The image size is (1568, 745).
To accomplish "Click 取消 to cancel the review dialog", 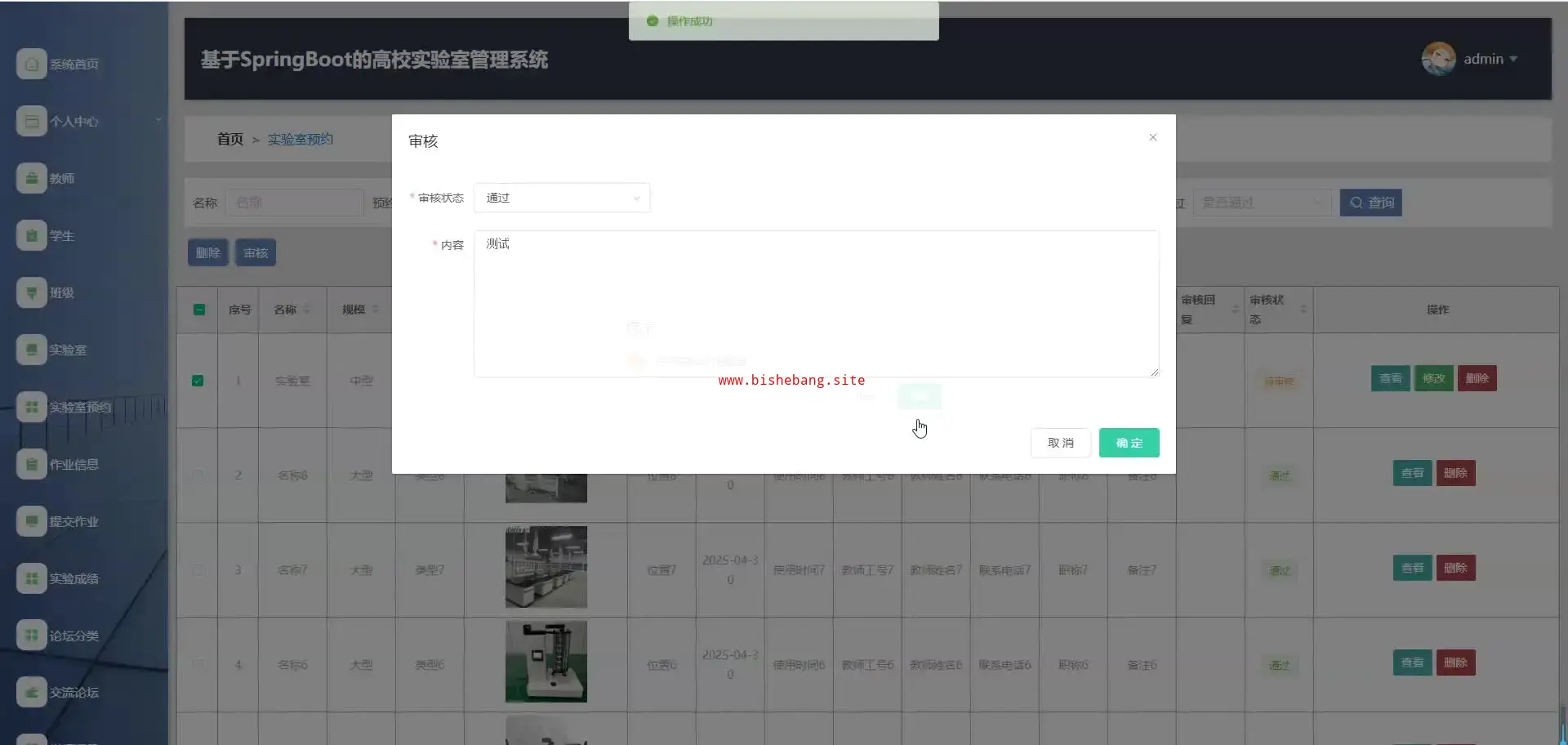I will tap(1061, 443).
